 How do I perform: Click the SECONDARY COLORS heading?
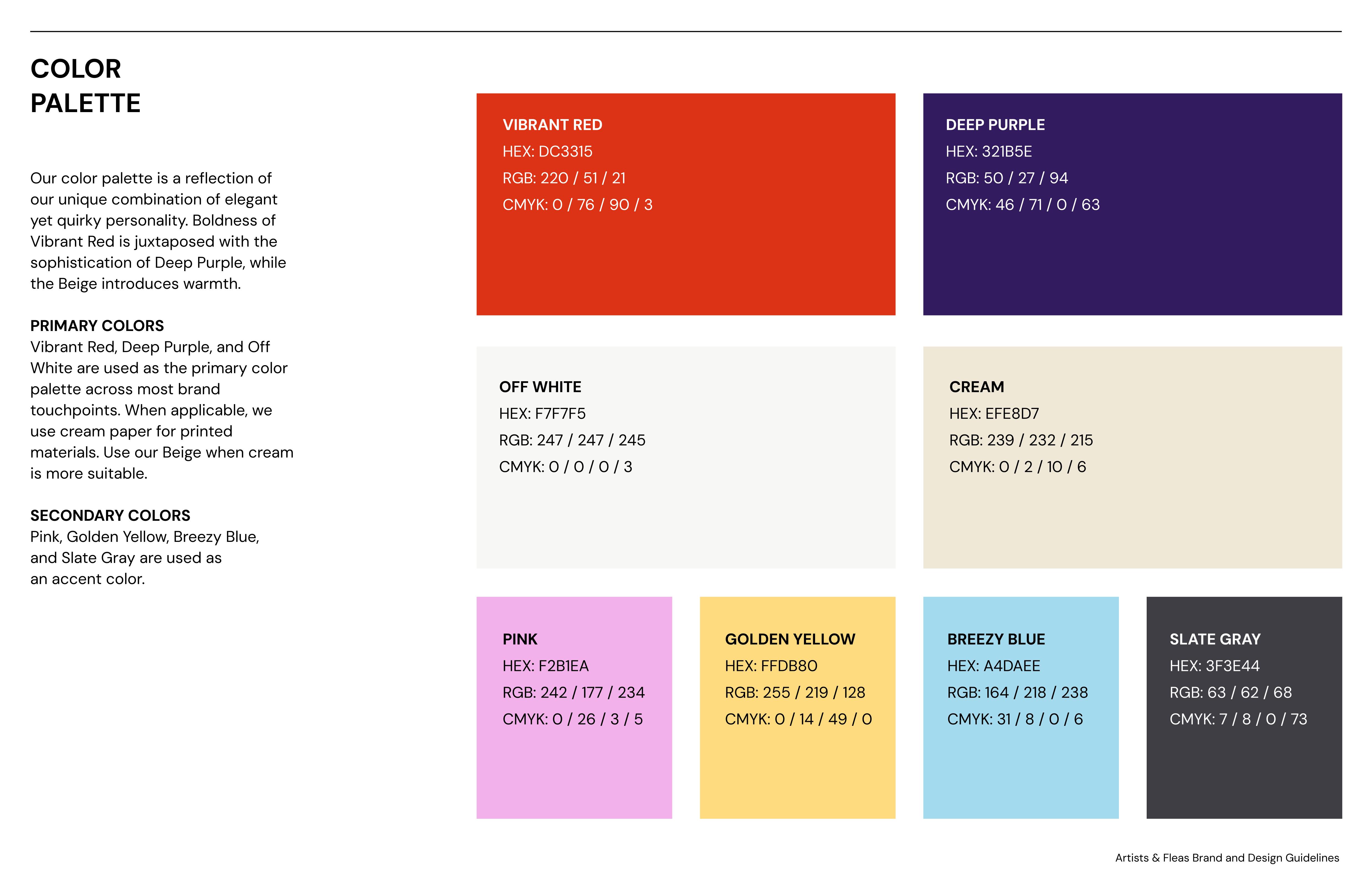click(x=110, y=516)
